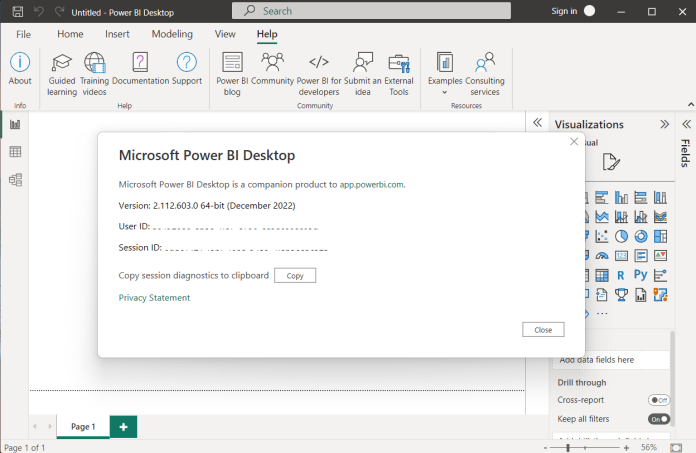Copy session diagnostics with Copy button
This screenshot has width=696, height=453.
click(295, 276)
